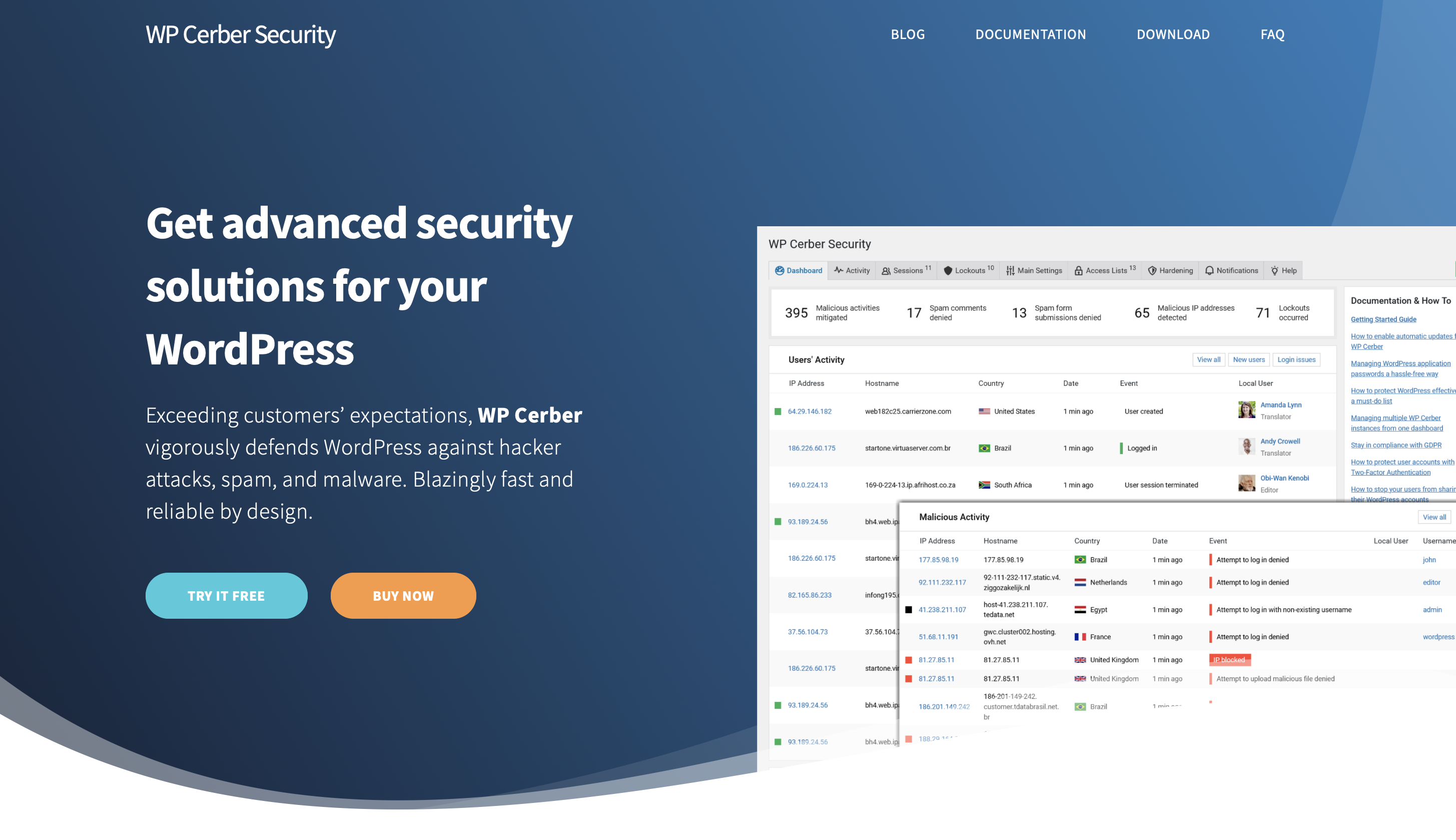Select the Blog navigation menu item

pos(907,34)
